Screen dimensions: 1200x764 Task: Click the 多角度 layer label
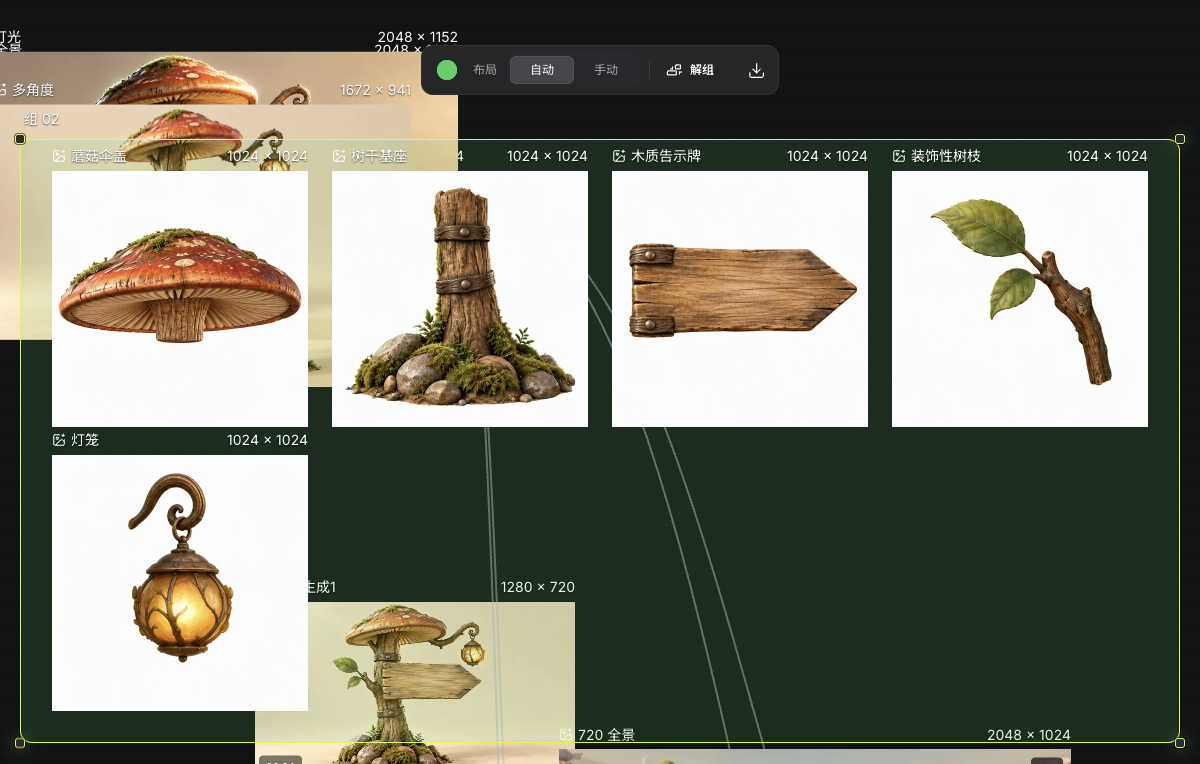33,90
